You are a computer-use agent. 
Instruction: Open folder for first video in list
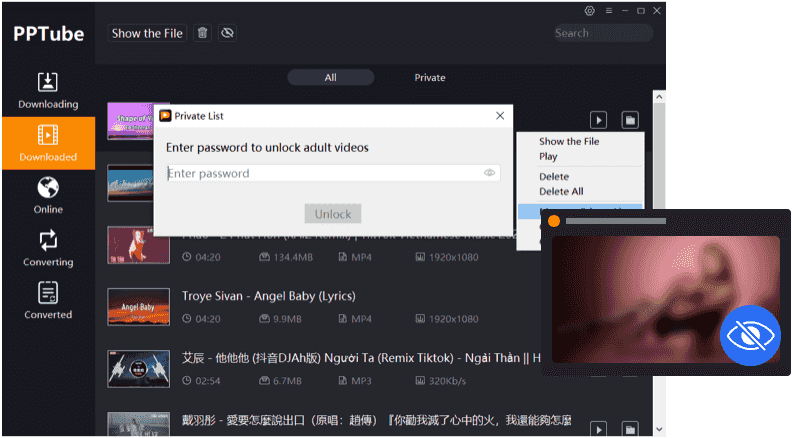630,120
